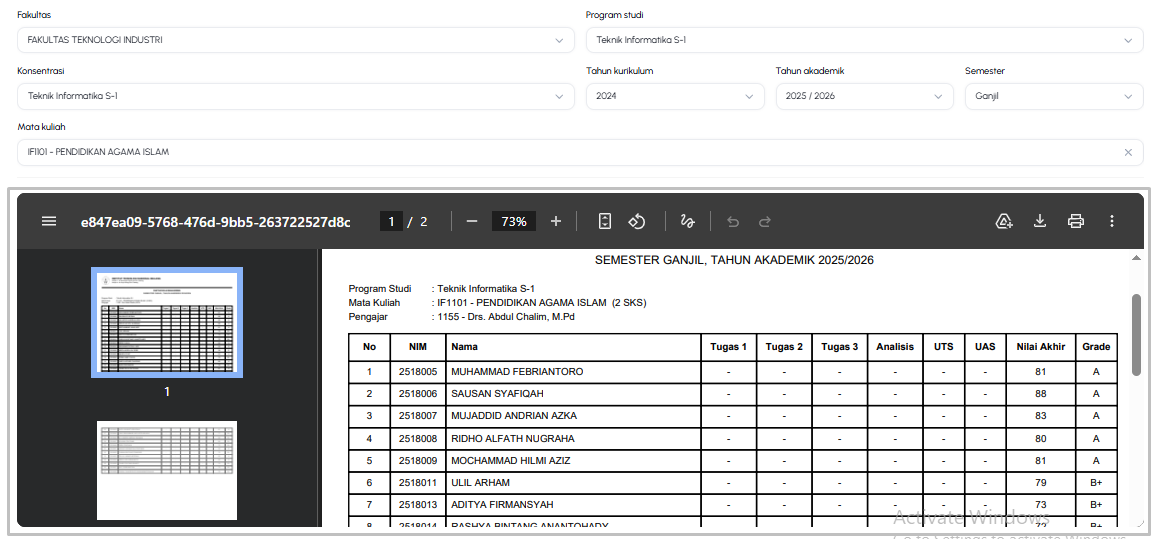Viewport: 1169px width, 539px height.
Task: Click the name RIDHO ALFATH NUGRAHA
Action: [x=513, y=438]
